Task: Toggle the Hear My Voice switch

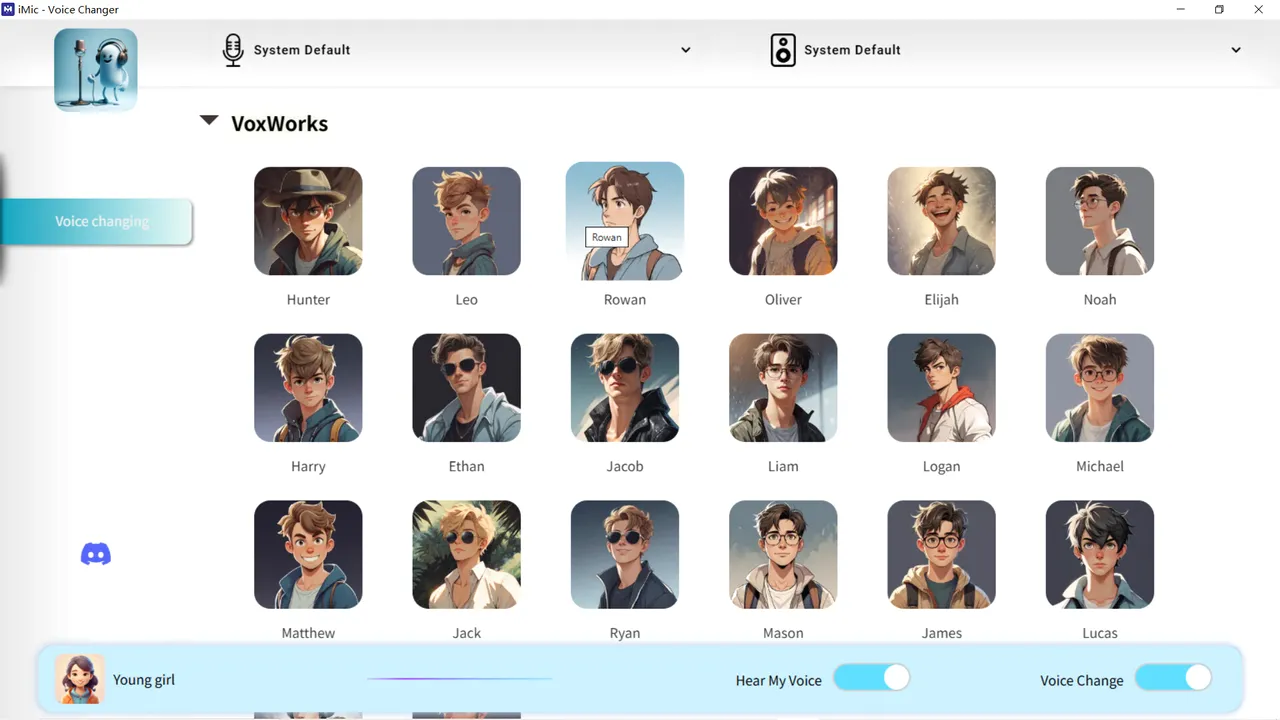Action: click(x=872, y=678)
